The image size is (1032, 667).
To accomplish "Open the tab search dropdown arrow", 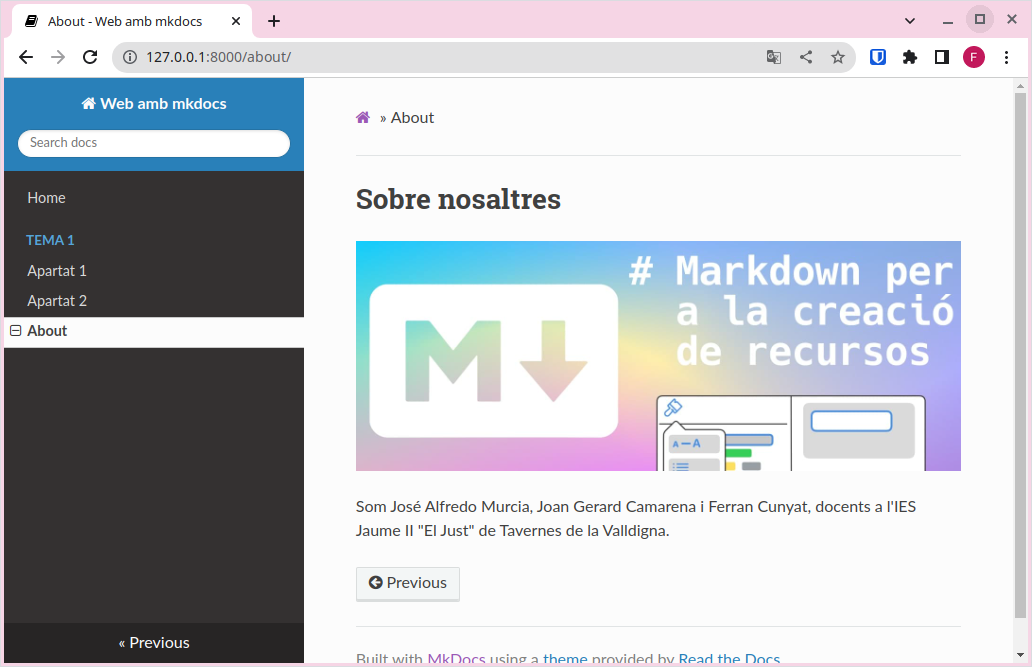I will (x=910, y=21).
